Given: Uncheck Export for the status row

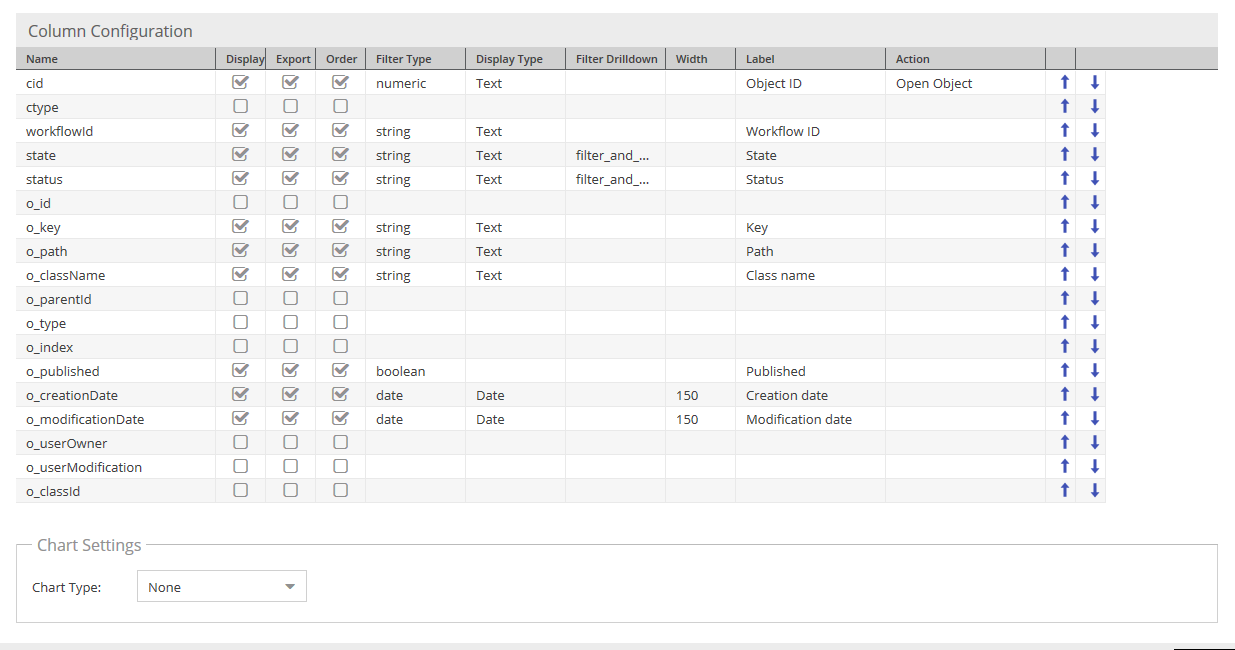Looking at the screenshot, I should (x=290, y=179).
